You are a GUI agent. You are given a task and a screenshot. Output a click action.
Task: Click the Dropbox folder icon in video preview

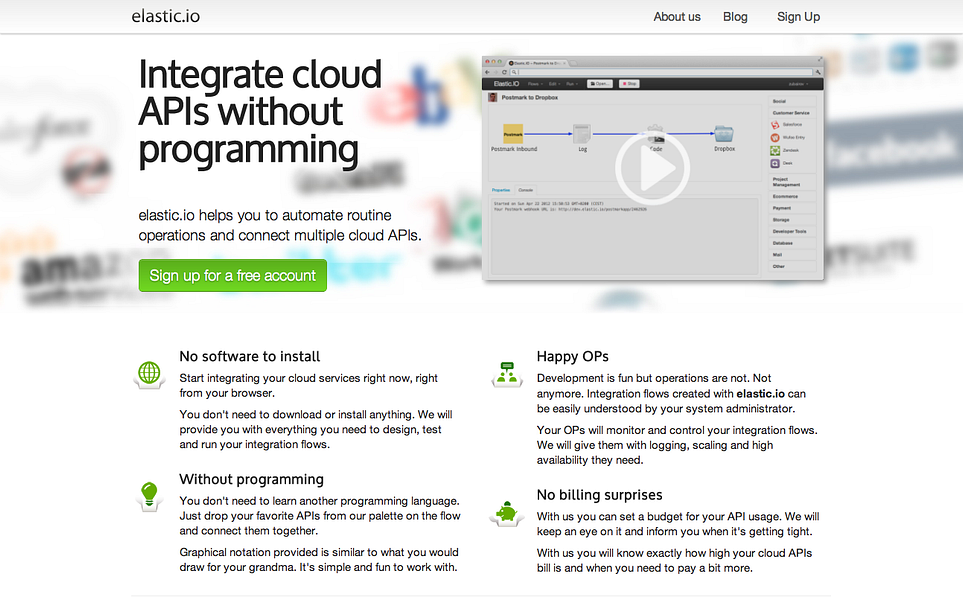[724, 134]
